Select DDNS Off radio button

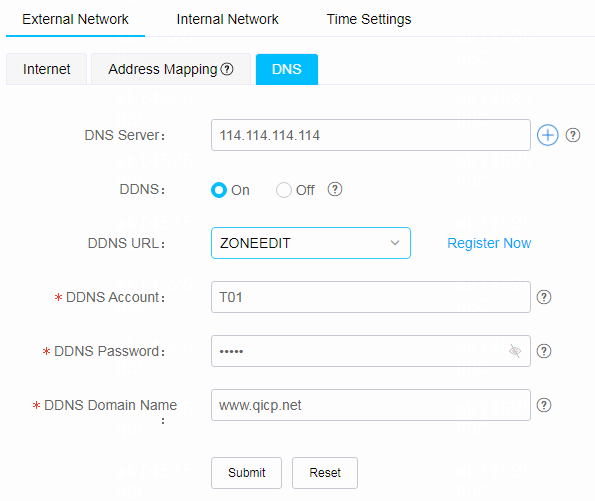(283, 190)
